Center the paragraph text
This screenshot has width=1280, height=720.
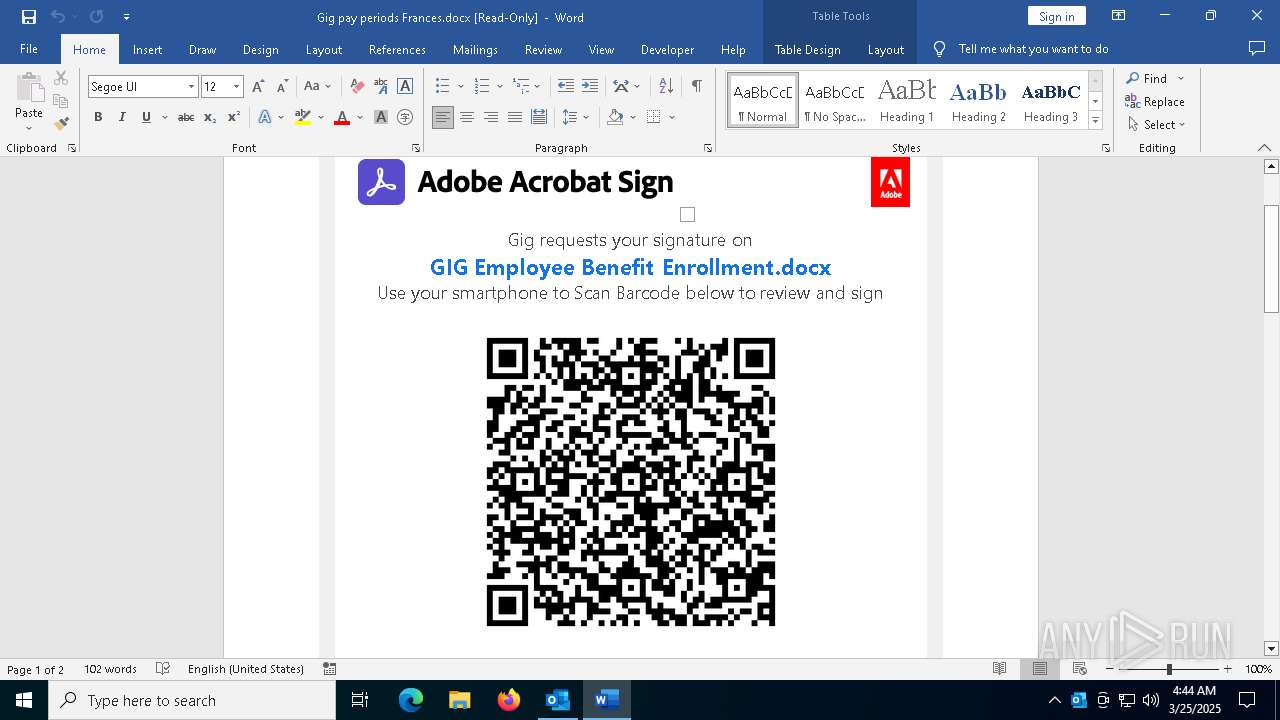point(467,117)
